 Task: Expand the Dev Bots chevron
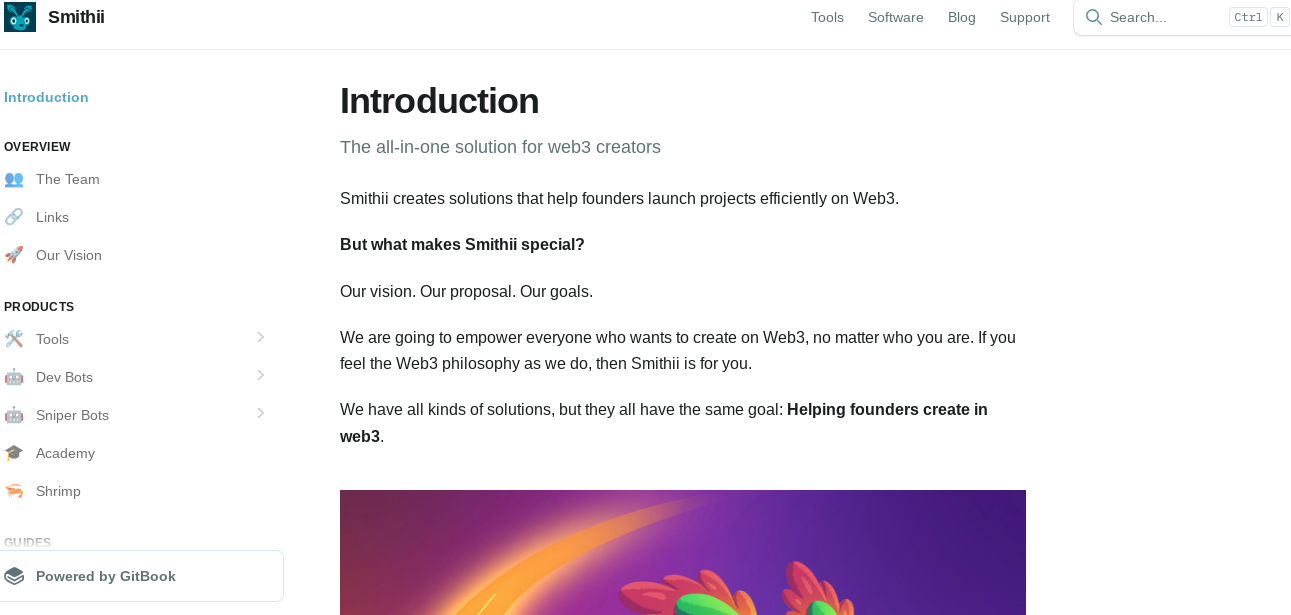(260, 376)
